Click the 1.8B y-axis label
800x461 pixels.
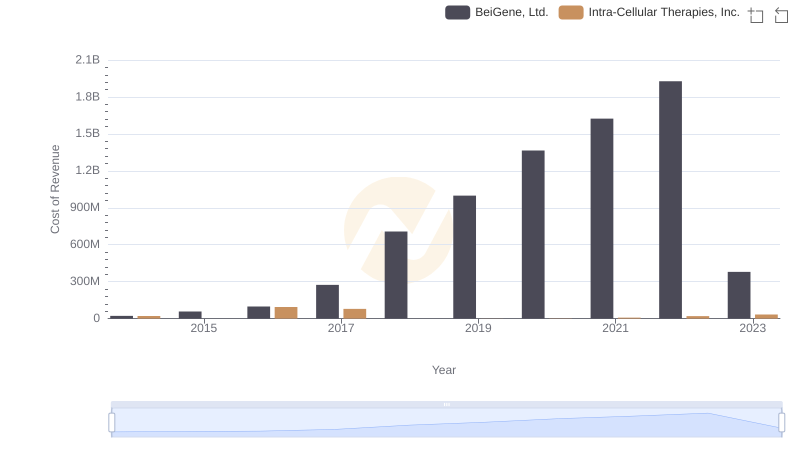pos(87,97)
